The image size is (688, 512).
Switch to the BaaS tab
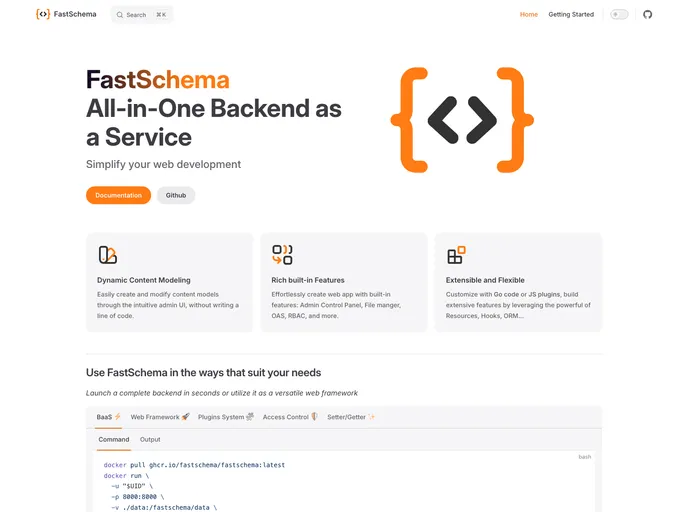coord(108,417)
